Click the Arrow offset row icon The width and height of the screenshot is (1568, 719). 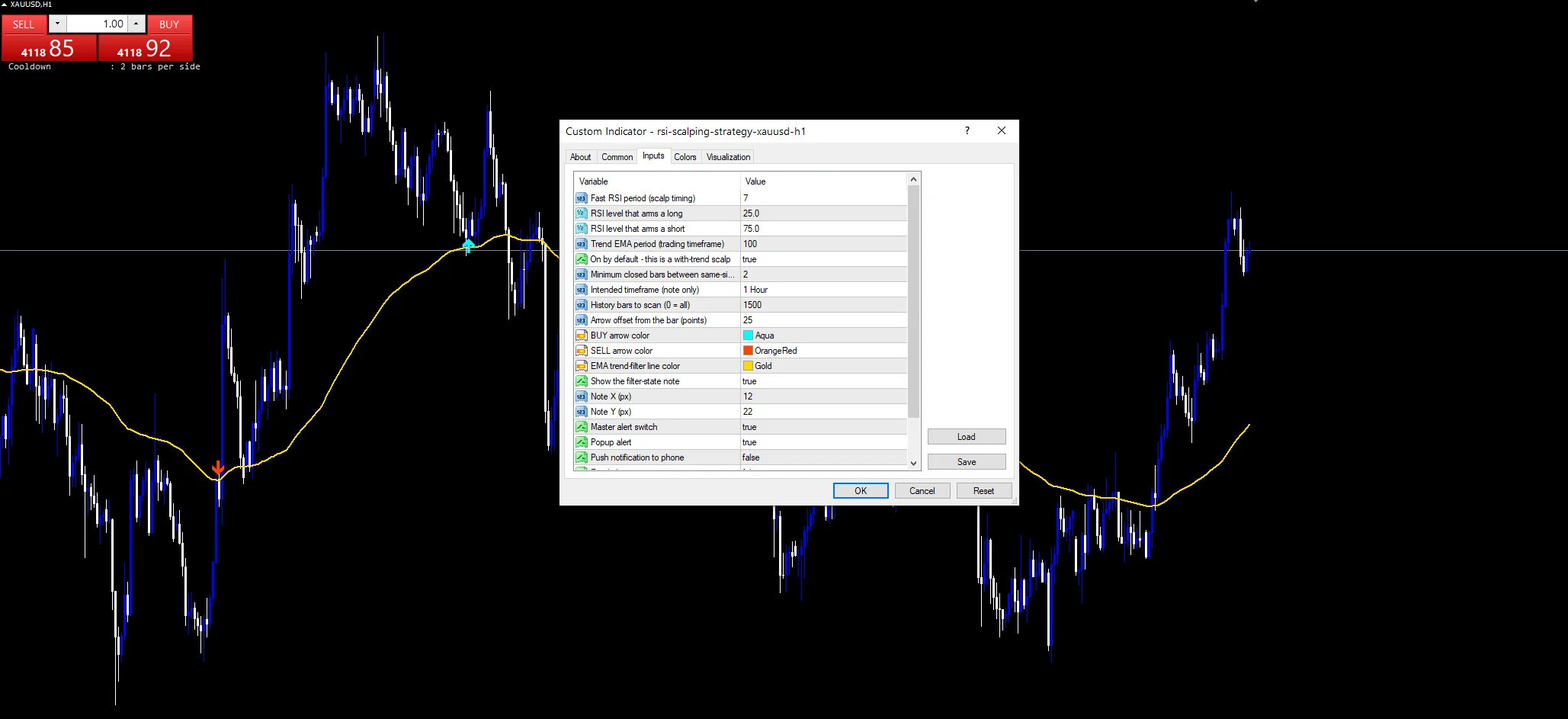click(x=582, y=320)
